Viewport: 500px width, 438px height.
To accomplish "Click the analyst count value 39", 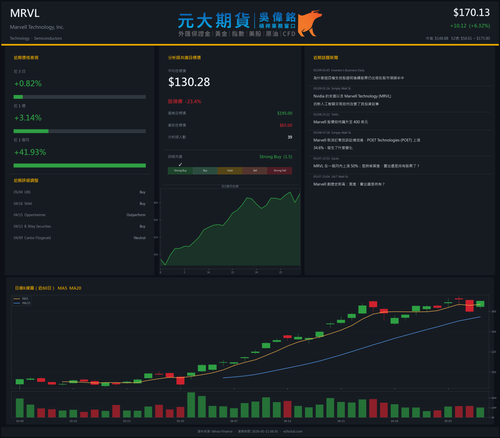I will point(290,137).
